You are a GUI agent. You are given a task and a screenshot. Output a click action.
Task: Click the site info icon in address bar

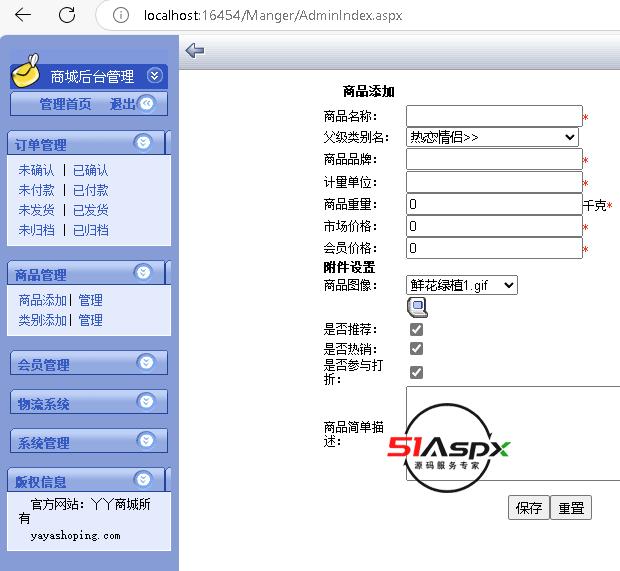pos(121,15)
